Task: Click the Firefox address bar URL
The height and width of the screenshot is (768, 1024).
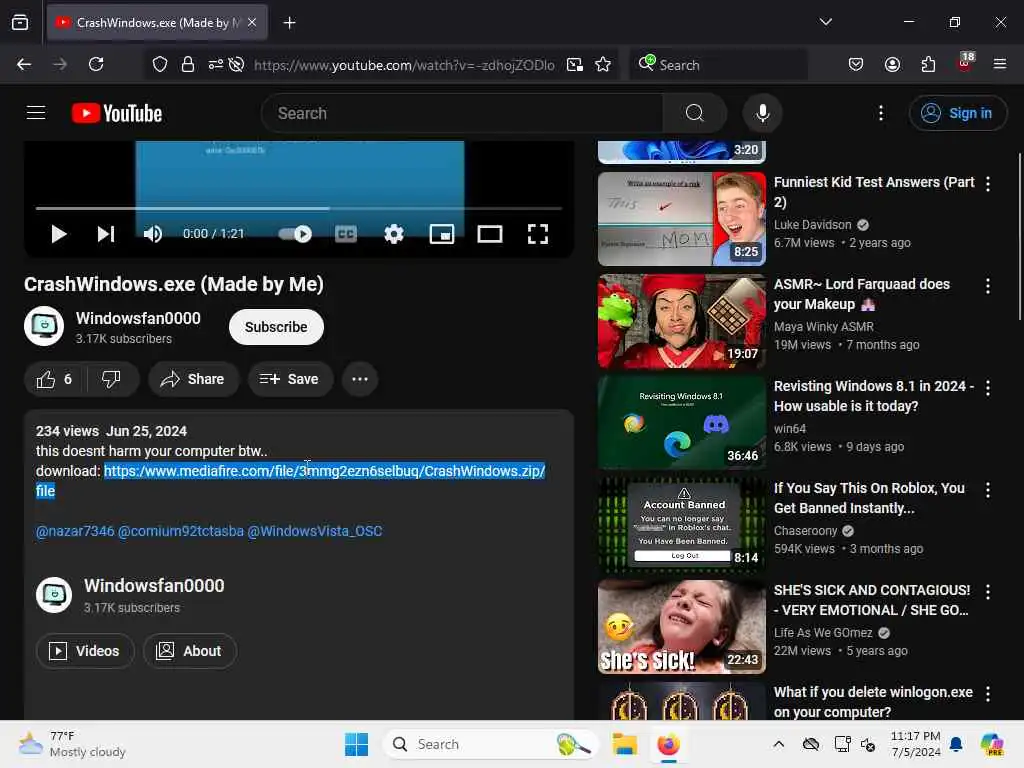Action: [404, 65]
